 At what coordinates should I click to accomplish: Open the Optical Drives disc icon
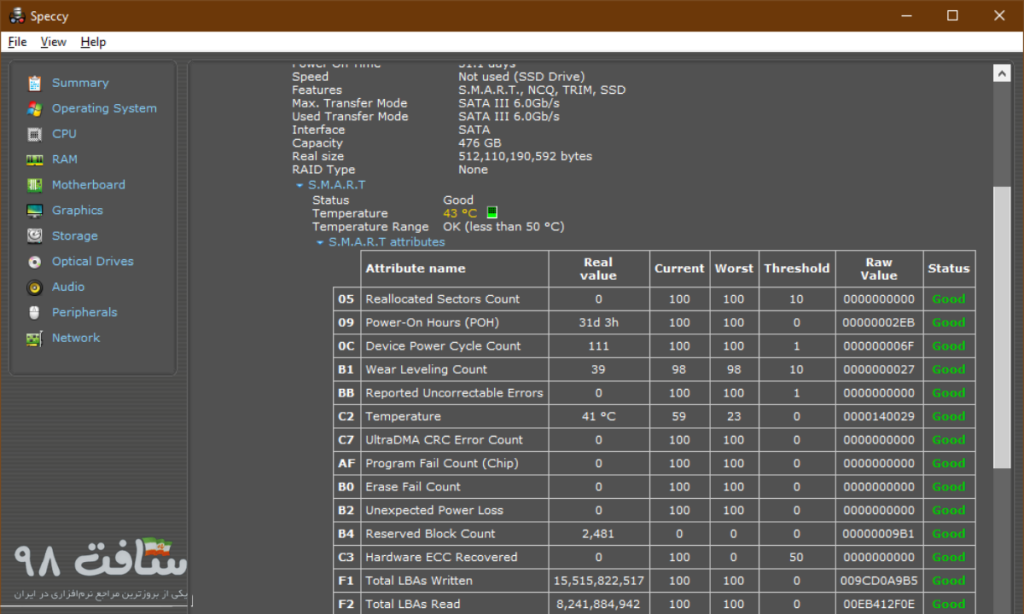coord(35,261)
